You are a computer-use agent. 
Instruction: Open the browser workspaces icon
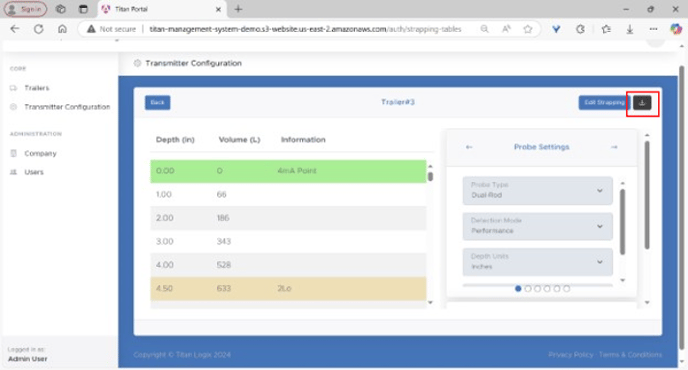[61, 9]
